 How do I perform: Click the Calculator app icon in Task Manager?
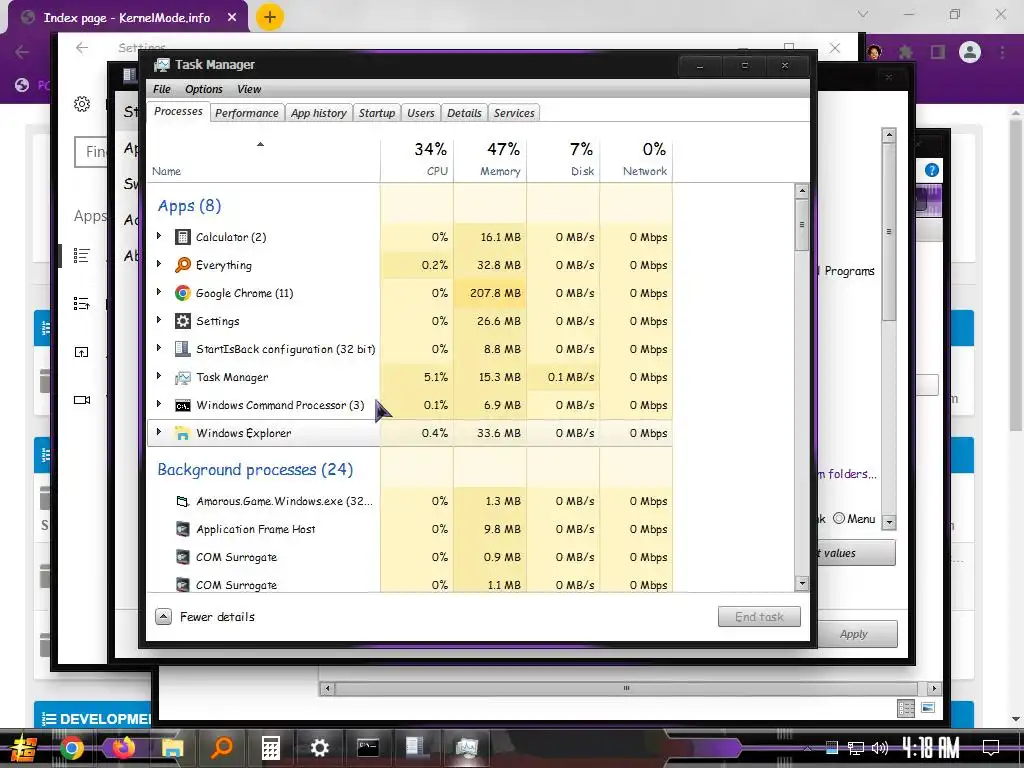183,237
